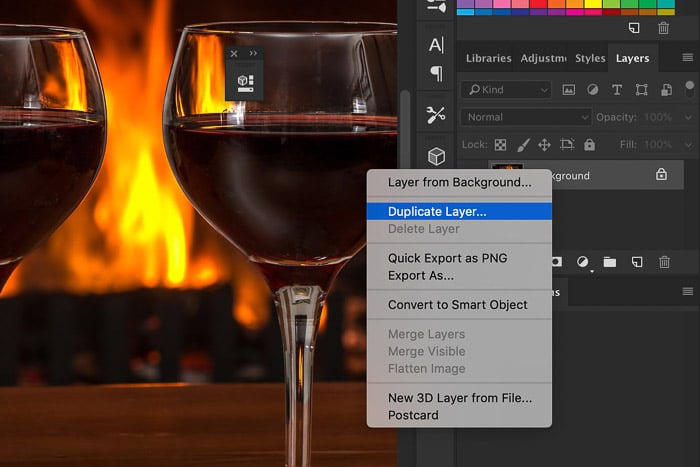700x467 pixels.
Task: Click the Fill 100% value field
Action: point(658,145)
